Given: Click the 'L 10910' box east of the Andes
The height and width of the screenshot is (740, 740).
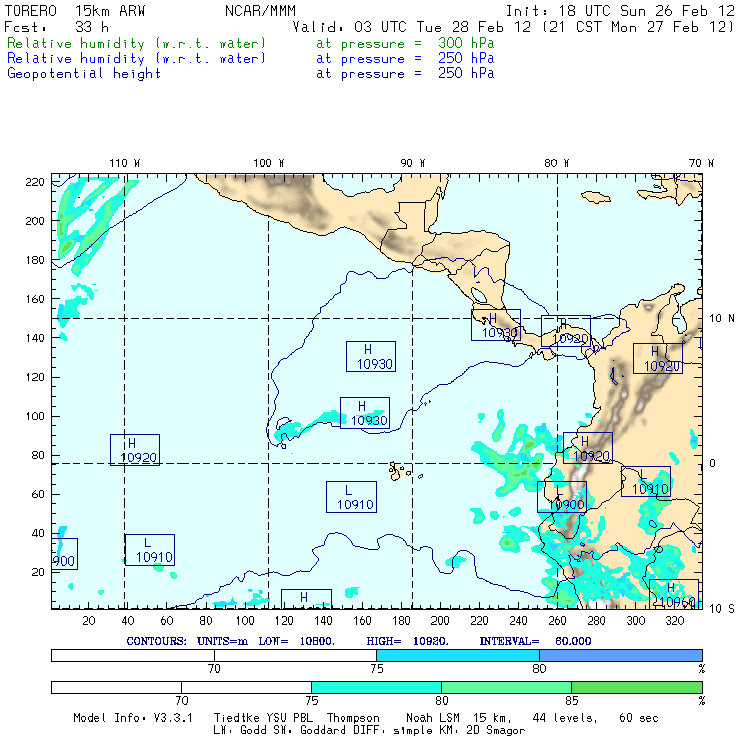Looking at the screenshot, I should click(646, 481).
